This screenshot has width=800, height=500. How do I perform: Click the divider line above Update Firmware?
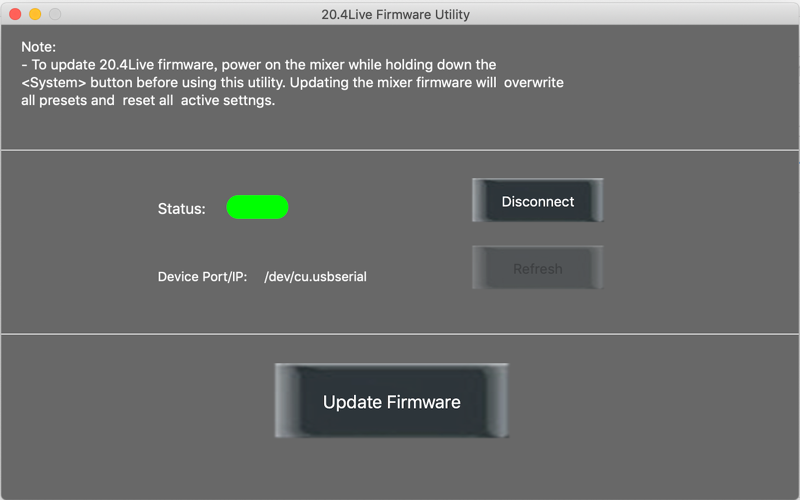[400, 334]
